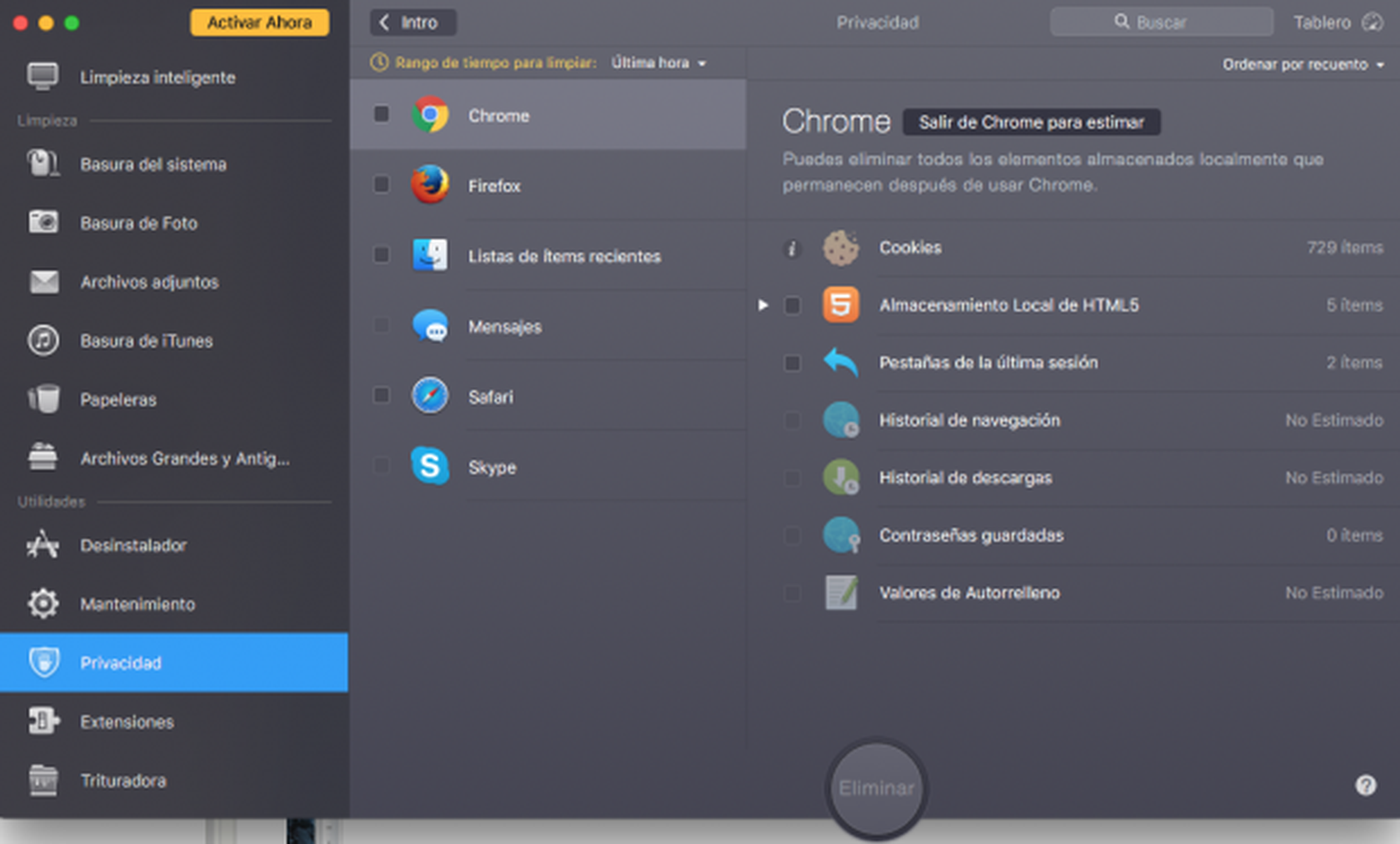This screenshot has height=844, width=1400.
Task: Click the Activar Ahora button
Action: tap(260, 23)
